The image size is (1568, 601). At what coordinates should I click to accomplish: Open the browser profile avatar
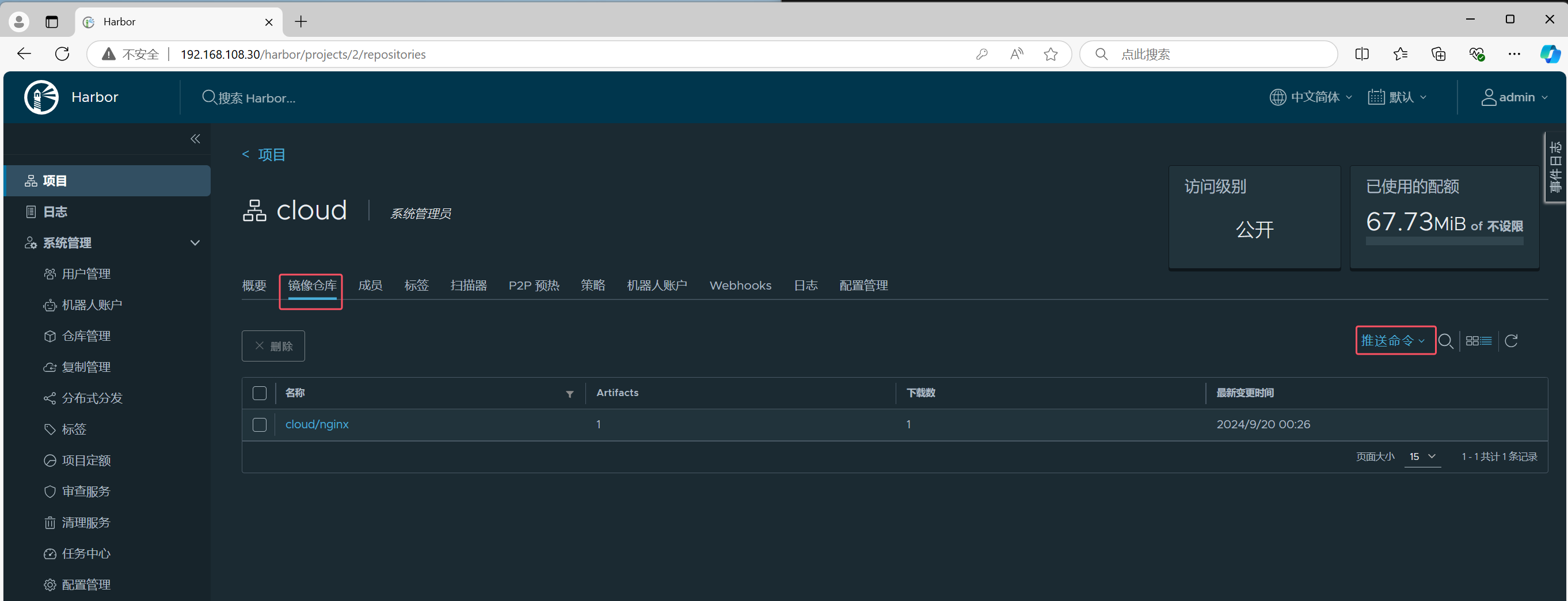tap(19, 22)
